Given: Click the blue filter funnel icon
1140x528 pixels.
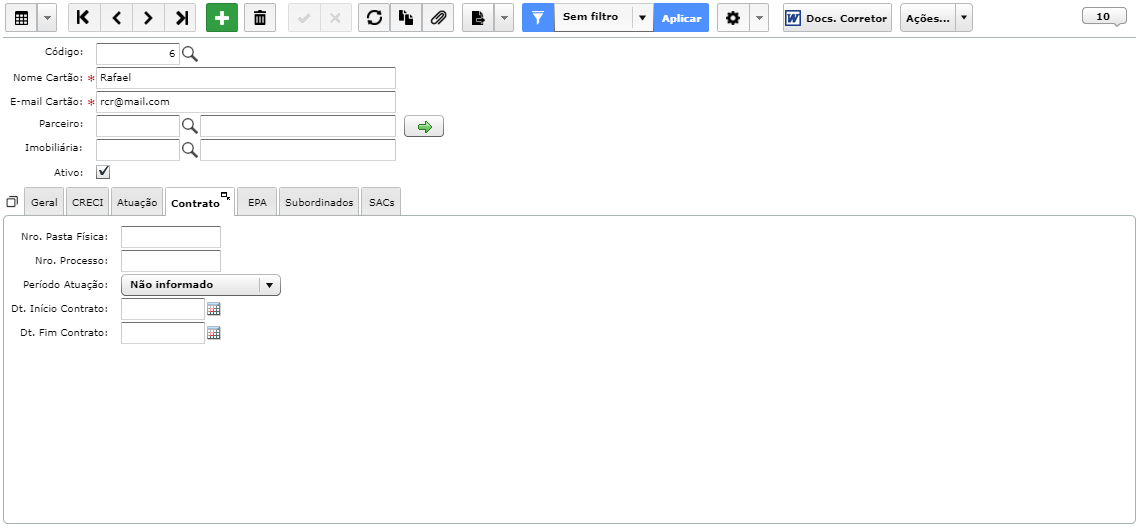Looking at the screenshot, I should click(x=538, y=18).
